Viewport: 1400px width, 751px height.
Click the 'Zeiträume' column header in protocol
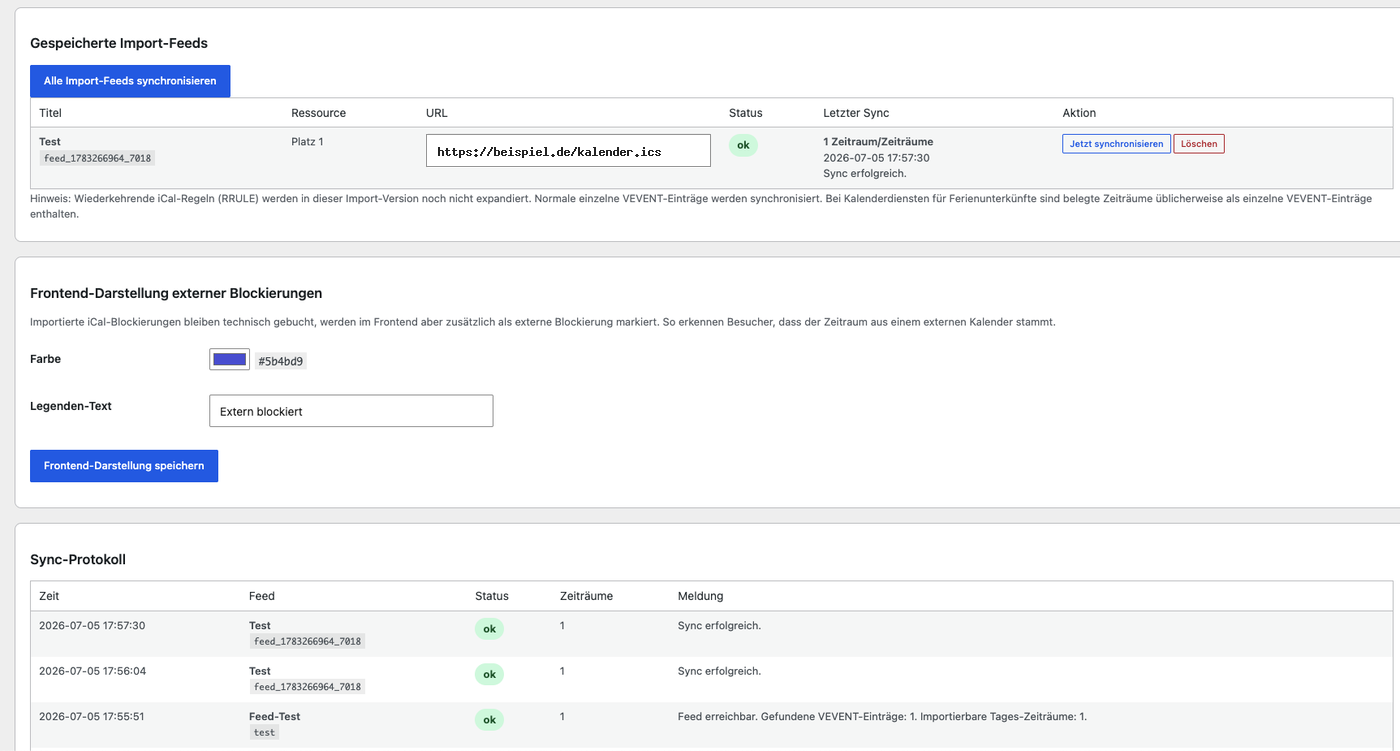[586, 596]
